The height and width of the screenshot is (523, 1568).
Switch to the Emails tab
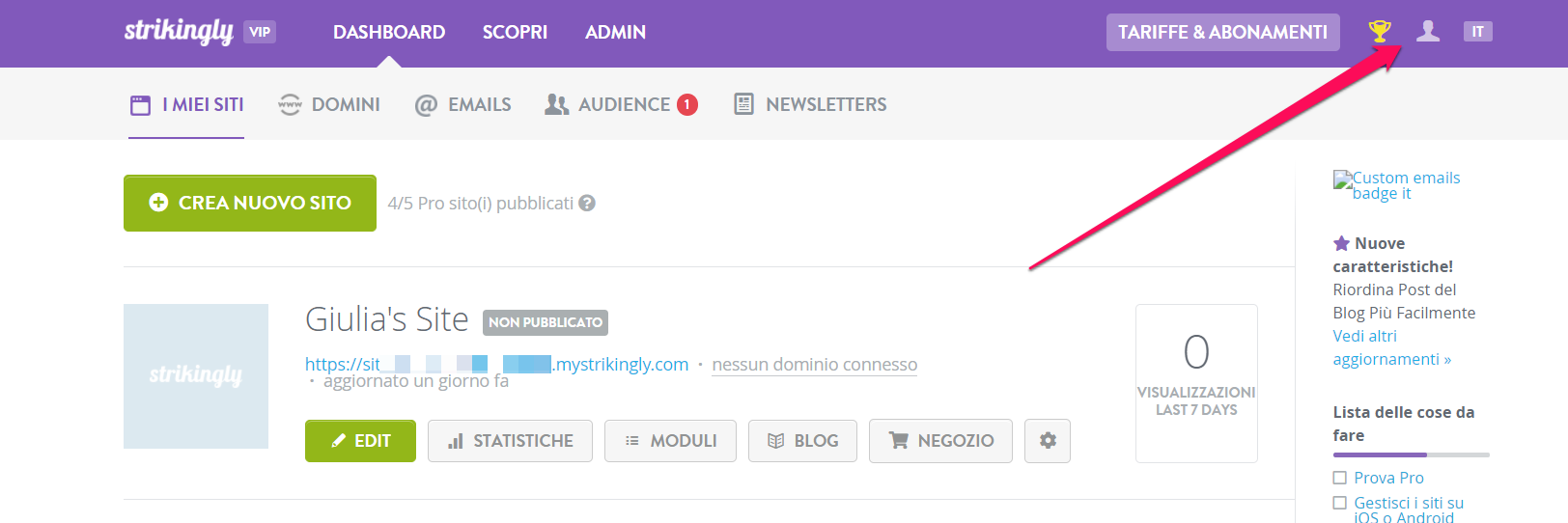463,104
